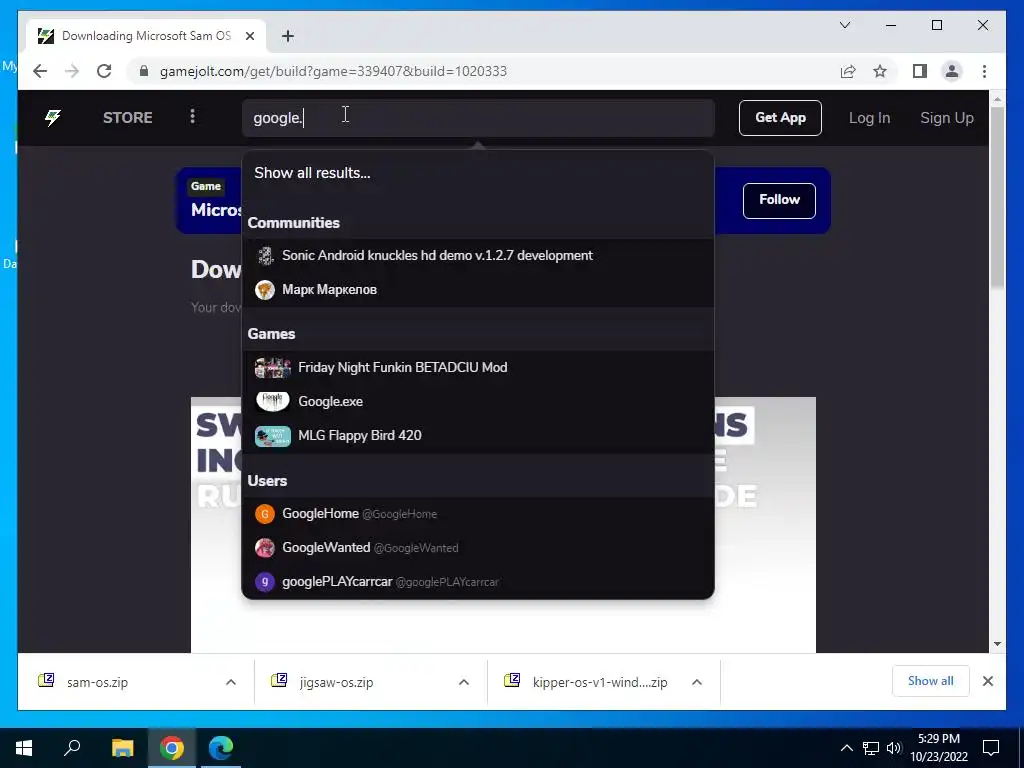This screenshot has height=768, width=1024.
Task: Click the purple googlePLAYcarrcar avatar icon
Action: 264,581
